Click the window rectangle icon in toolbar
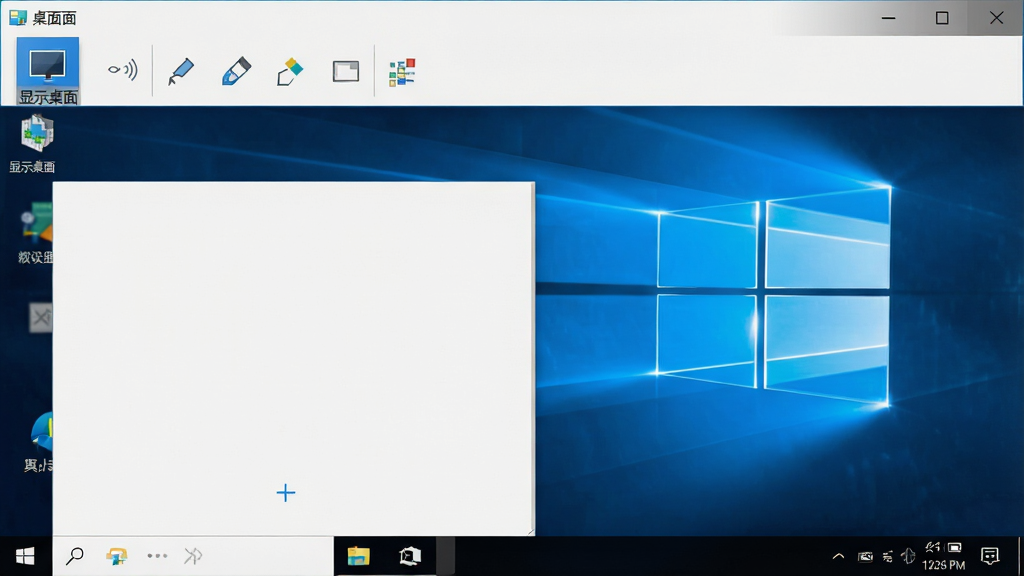Screen dimensions: 1024x576 345,71
